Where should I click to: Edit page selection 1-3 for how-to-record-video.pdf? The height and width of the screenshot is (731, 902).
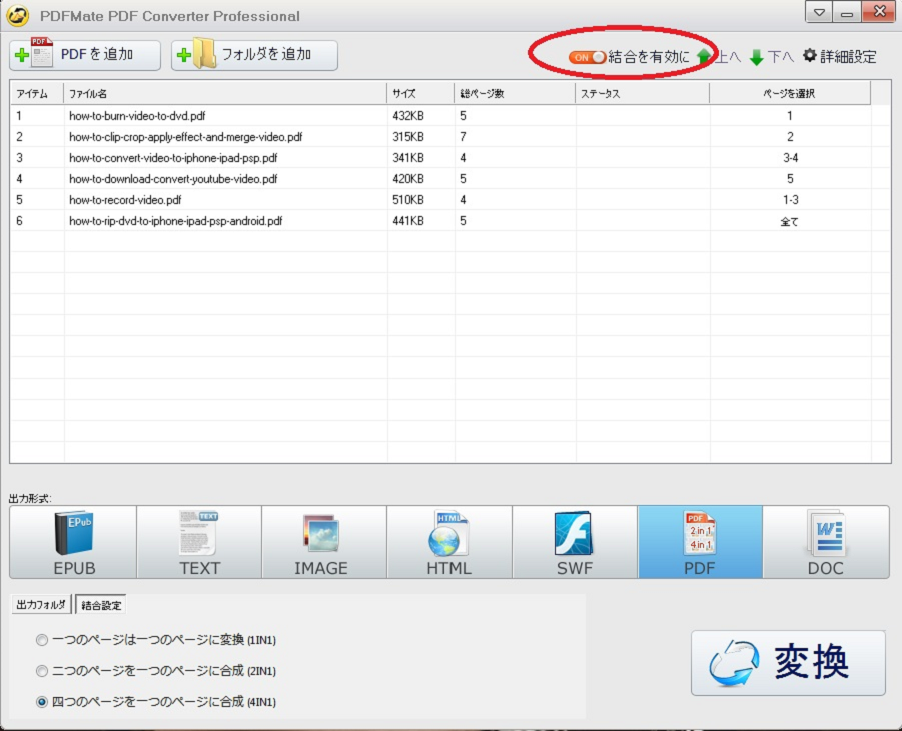790,200
